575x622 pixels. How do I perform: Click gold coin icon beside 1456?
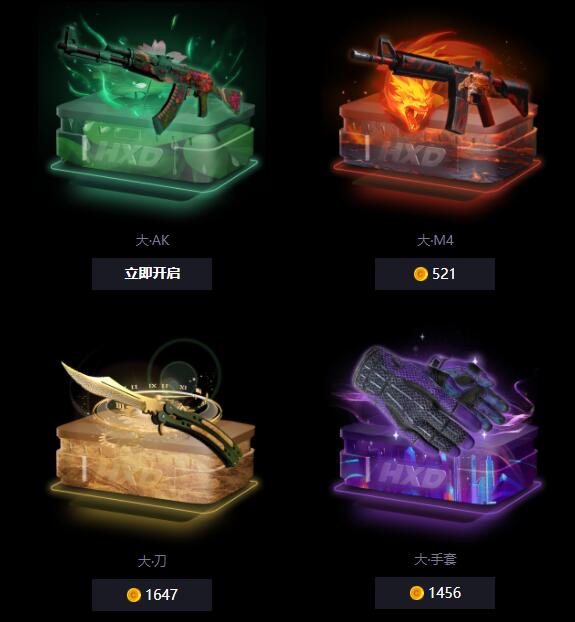(x=416, y=593)
